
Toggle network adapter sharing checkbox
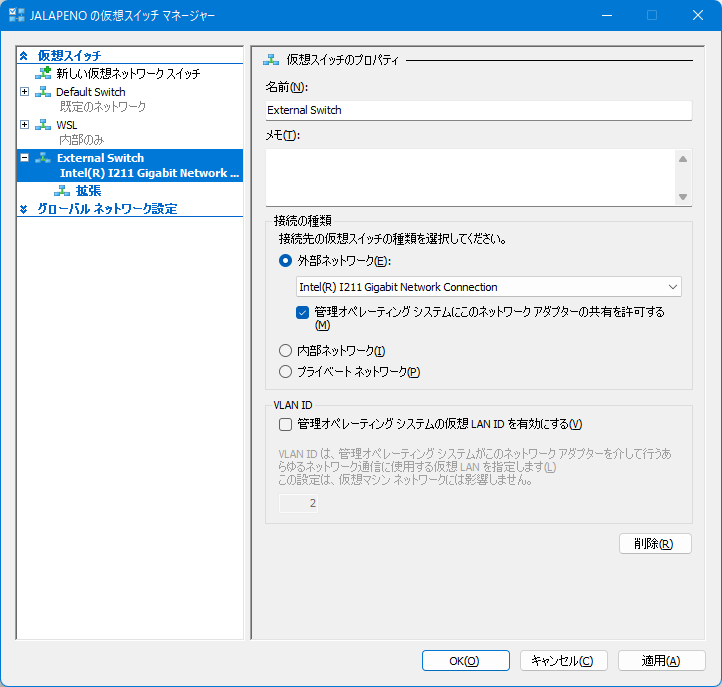tap(302, 313)
